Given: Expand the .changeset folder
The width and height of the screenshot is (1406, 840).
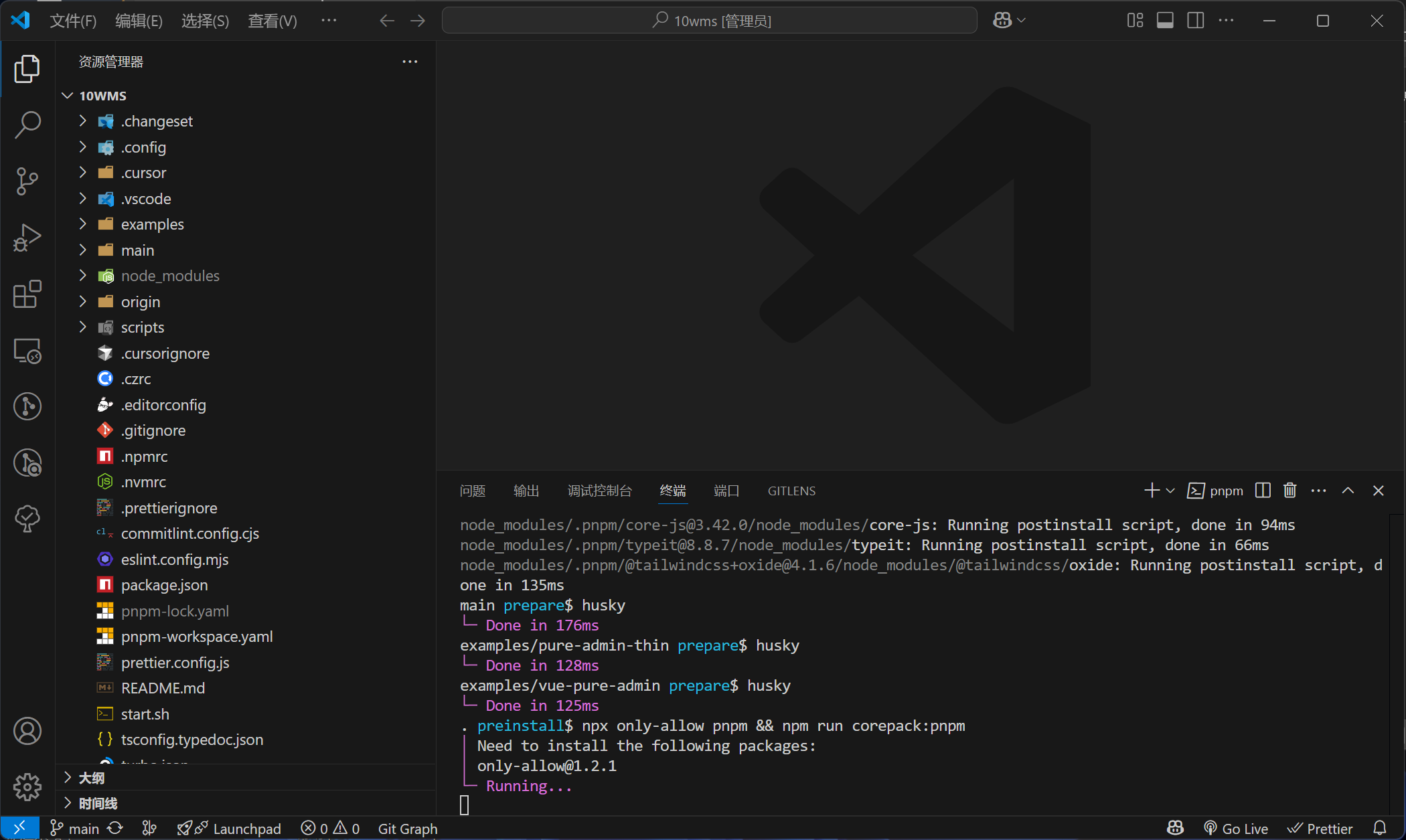Looking at the screenshot, I should point(246,121).
